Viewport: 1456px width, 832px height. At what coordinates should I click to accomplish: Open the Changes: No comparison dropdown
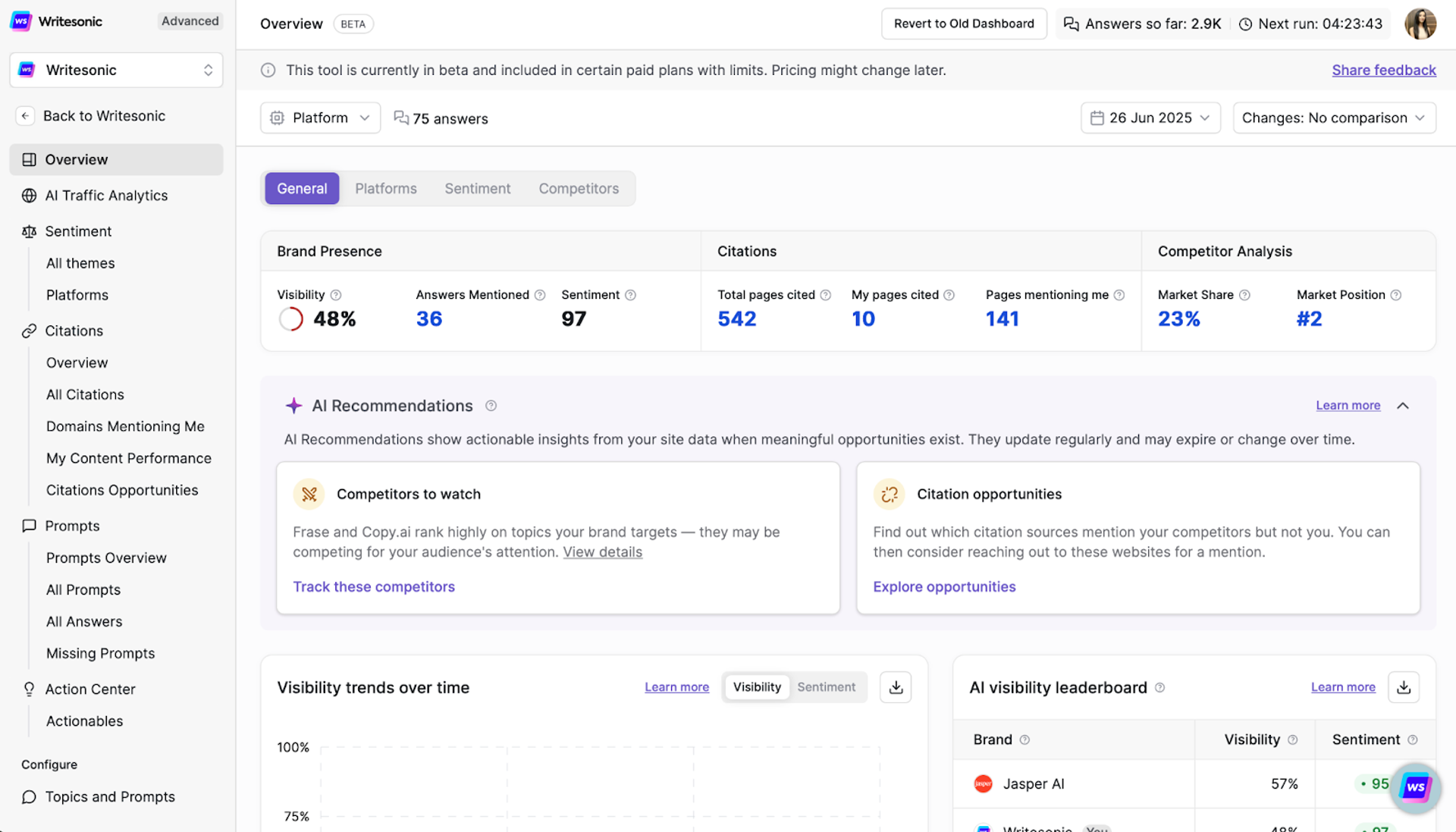tap(1334, 118)
